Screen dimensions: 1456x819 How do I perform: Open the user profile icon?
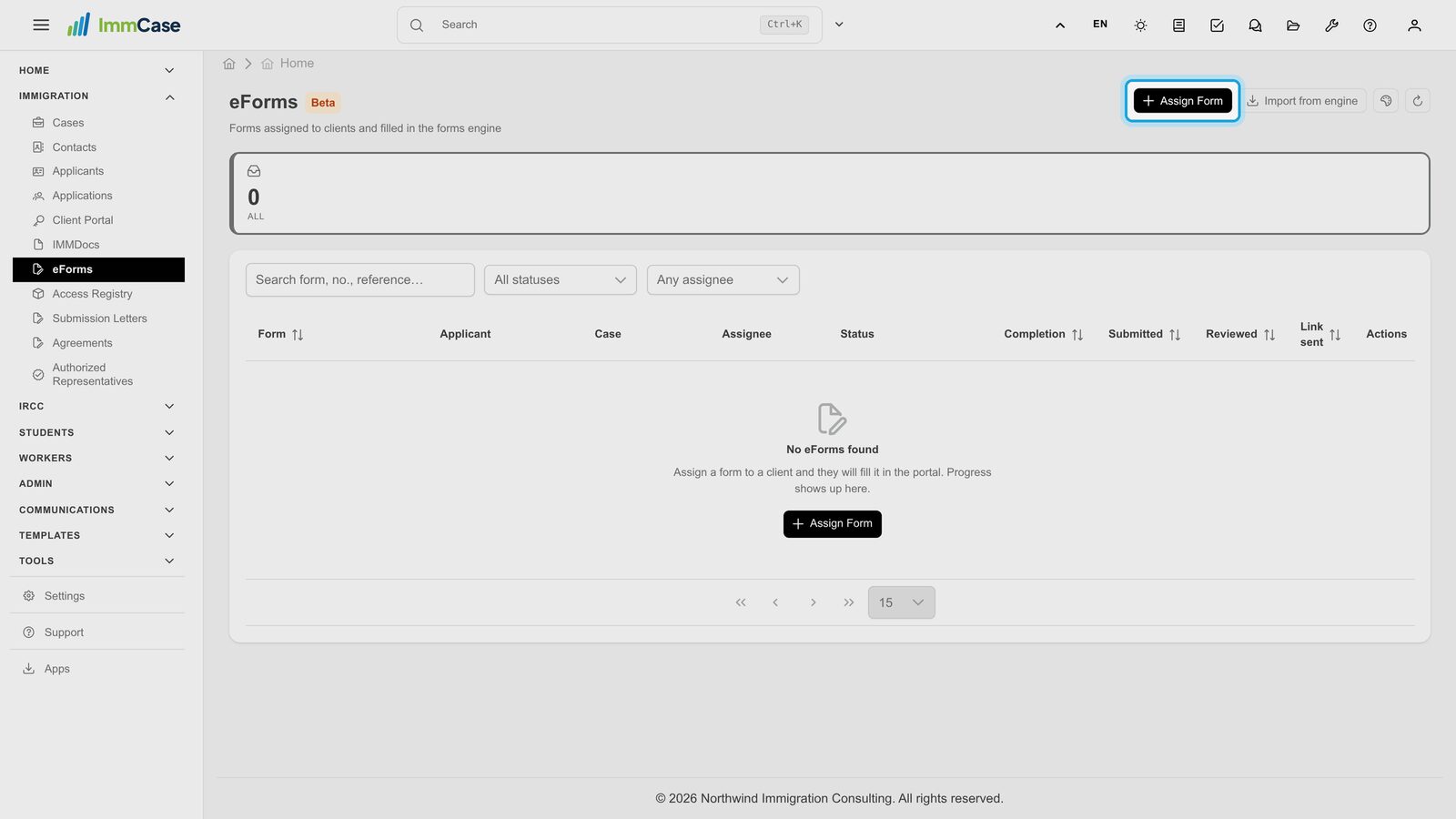pos(1414,25)
